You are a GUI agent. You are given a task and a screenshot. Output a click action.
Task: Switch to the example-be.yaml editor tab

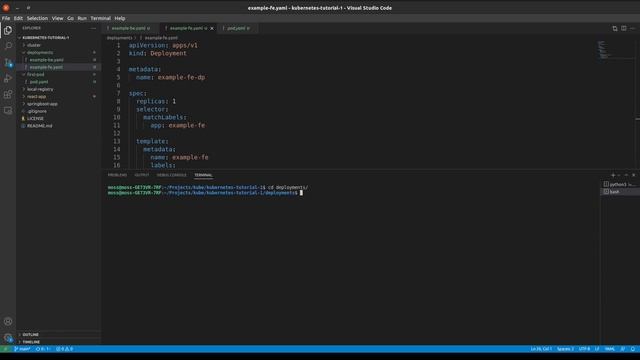[x=130, y=28]
